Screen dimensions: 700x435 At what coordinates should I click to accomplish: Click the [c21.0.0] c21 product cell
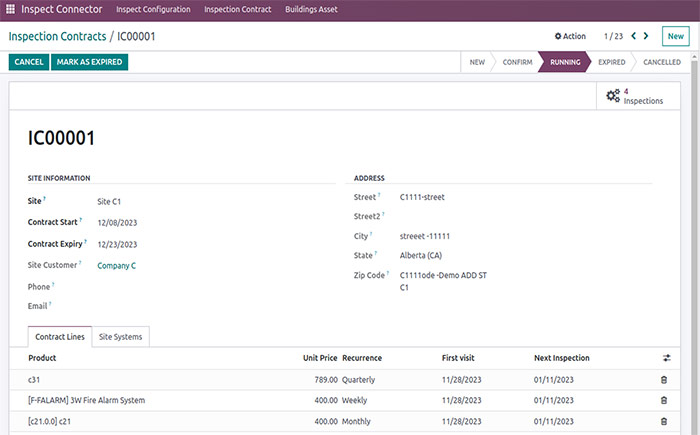(x=49, y=421)
